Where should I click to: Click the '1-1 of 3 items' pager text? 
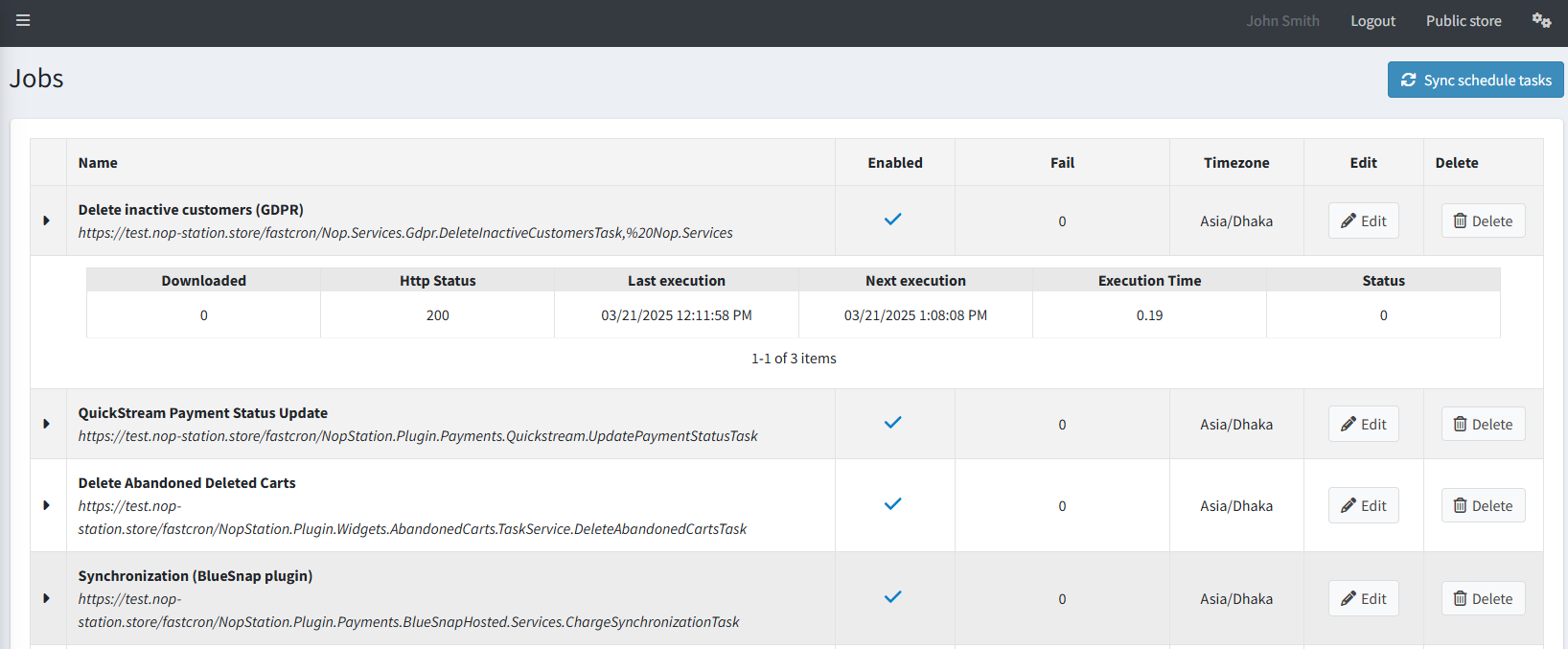(x=794, y=359)
